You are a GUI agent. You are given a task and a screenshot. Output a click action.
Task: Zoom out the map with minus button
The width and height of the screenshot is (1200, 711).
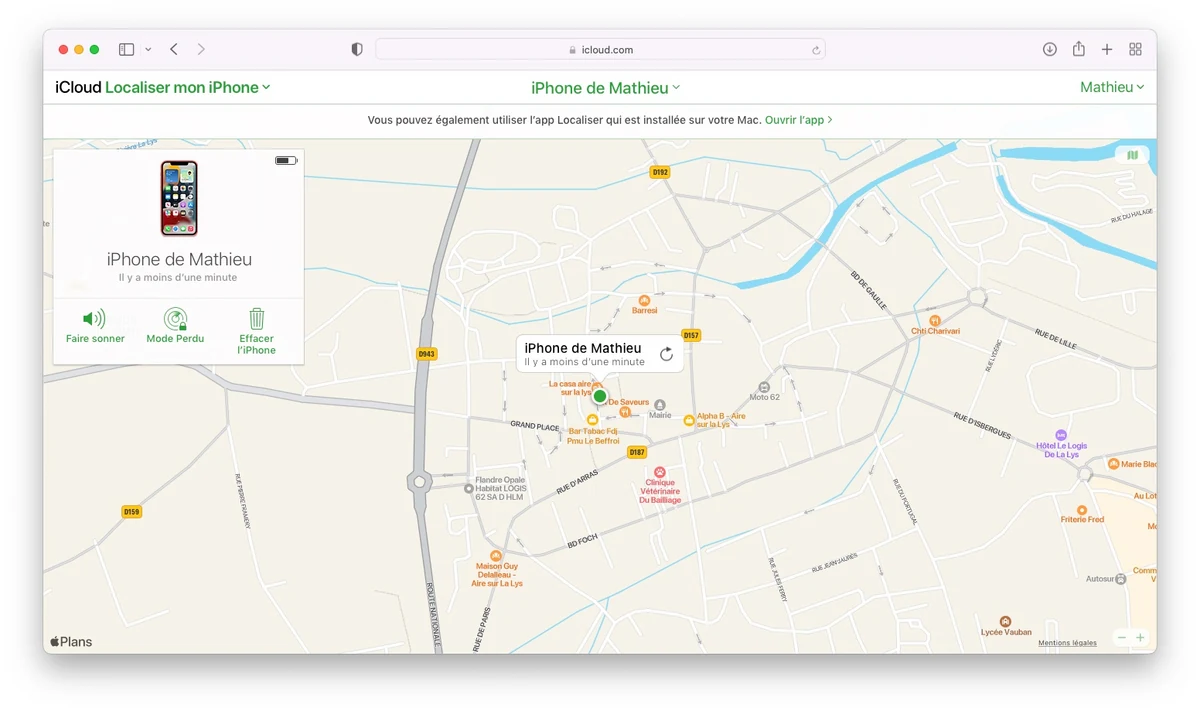[x=1122, y=638]
